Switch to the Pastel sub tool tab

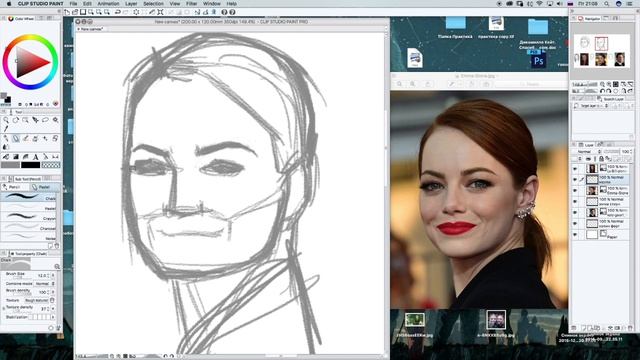[x=44, y=187]
